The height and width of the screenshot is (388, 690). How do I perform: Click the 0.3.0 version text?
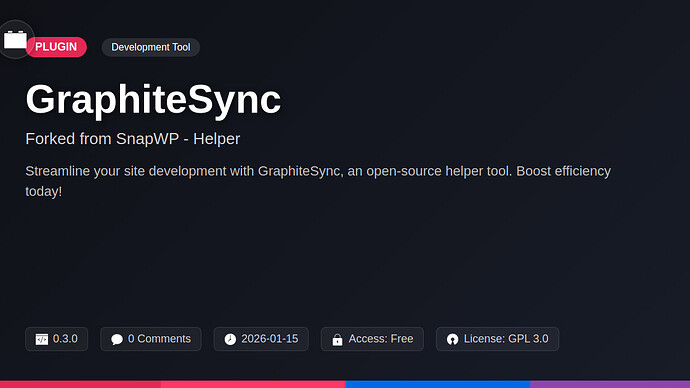pyautogui.click(x=65, y=339)
